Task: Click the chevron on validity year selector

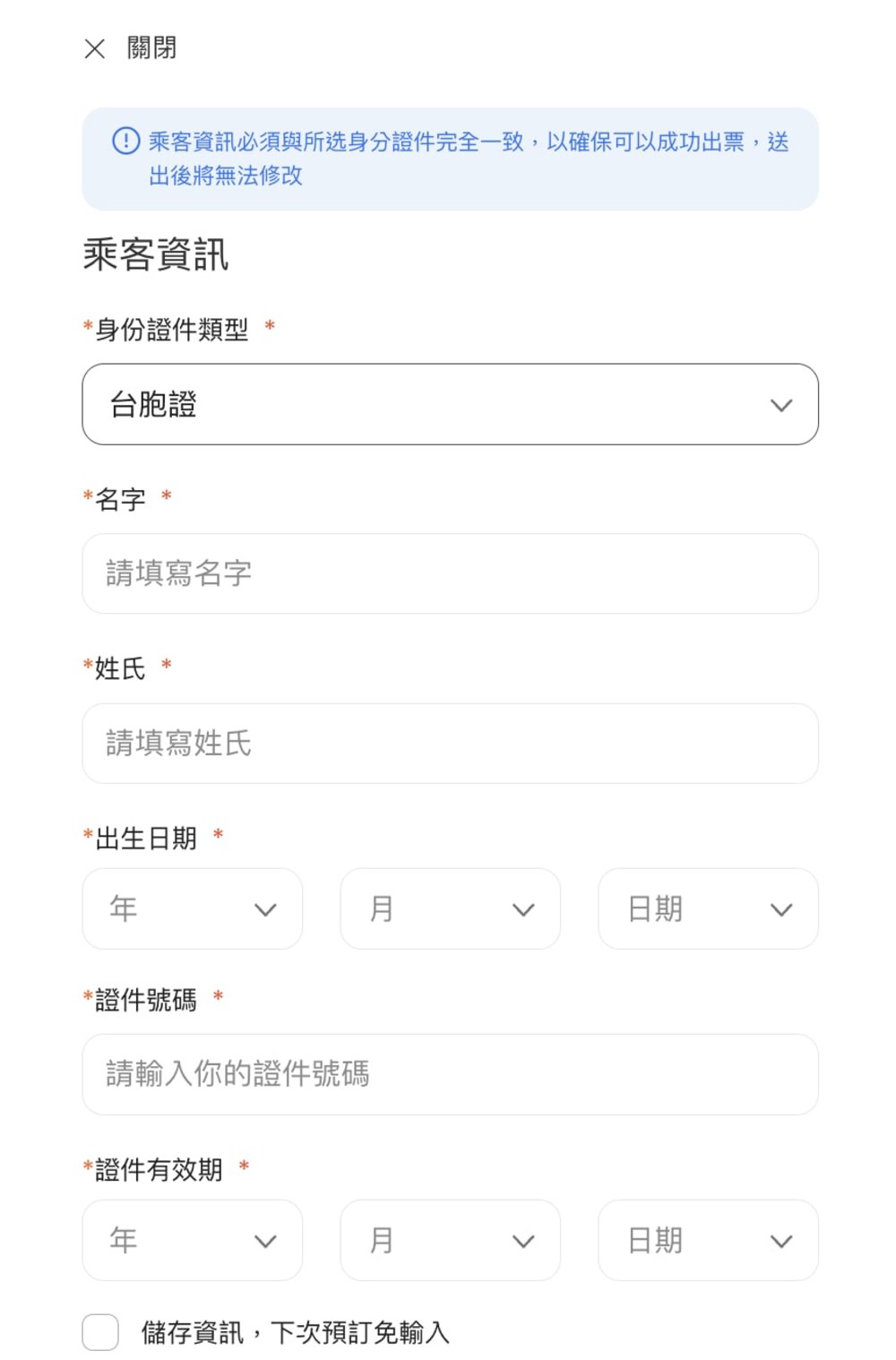Action: pos(264,1241)
